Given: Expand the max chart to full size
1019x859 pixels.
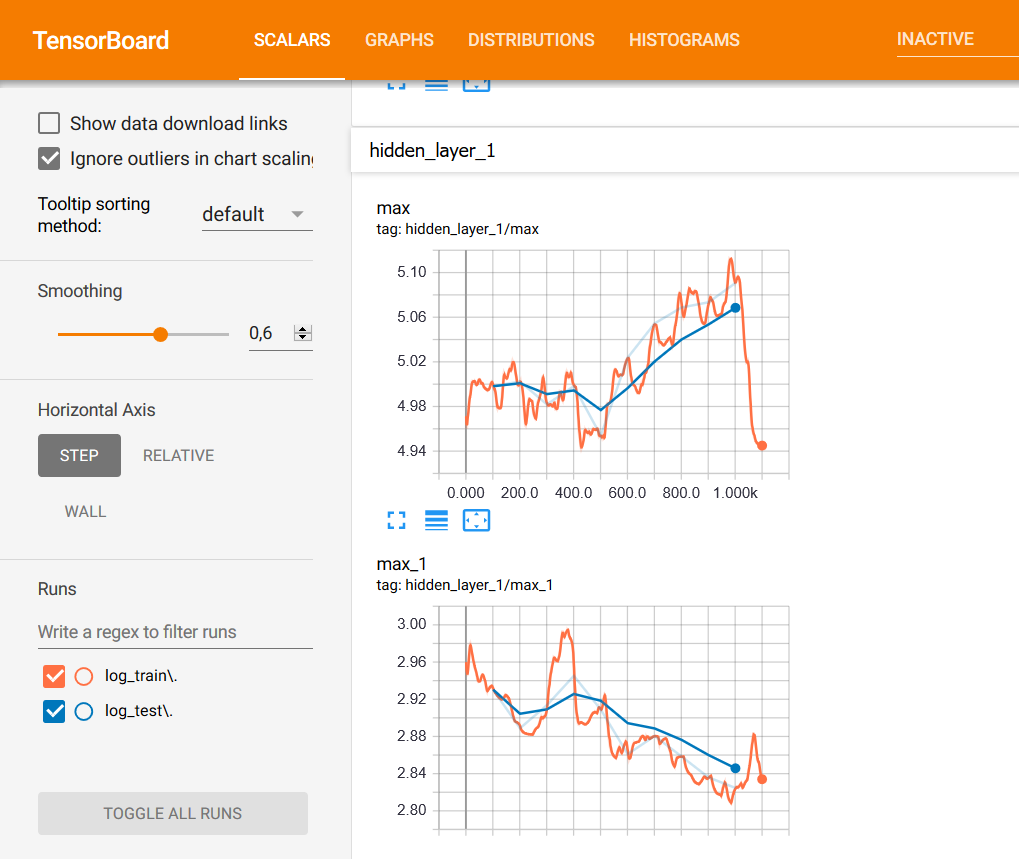Looking at the screenshot, I should [x=396, y=520].
